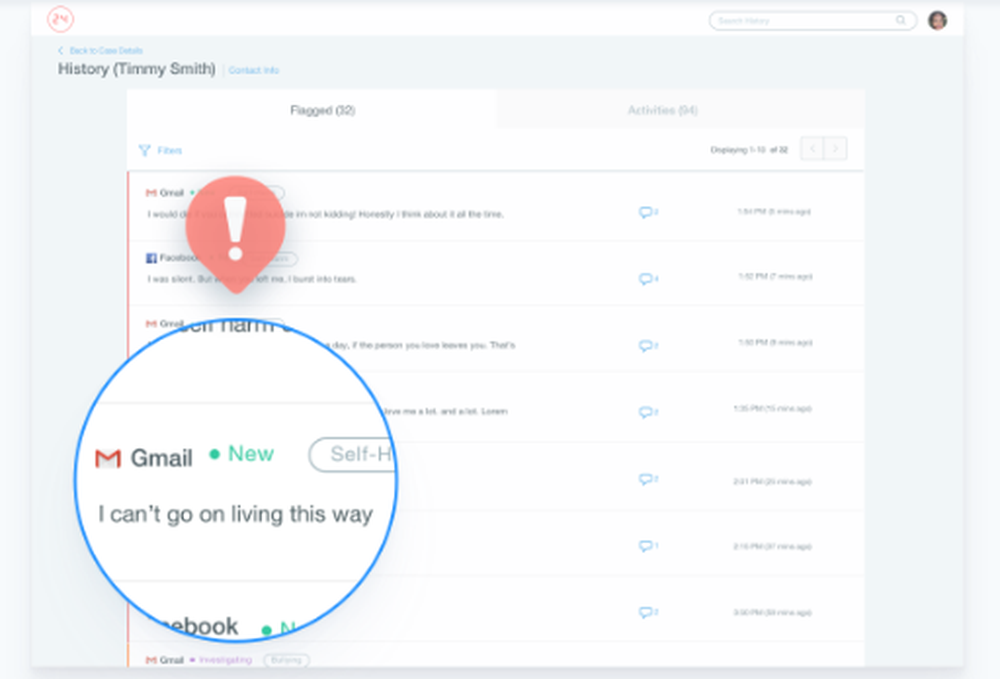This screenshot has width=1000, height=679.
Task: Open the comment bubble on the first flagged row
Action: tap(648, 212)
